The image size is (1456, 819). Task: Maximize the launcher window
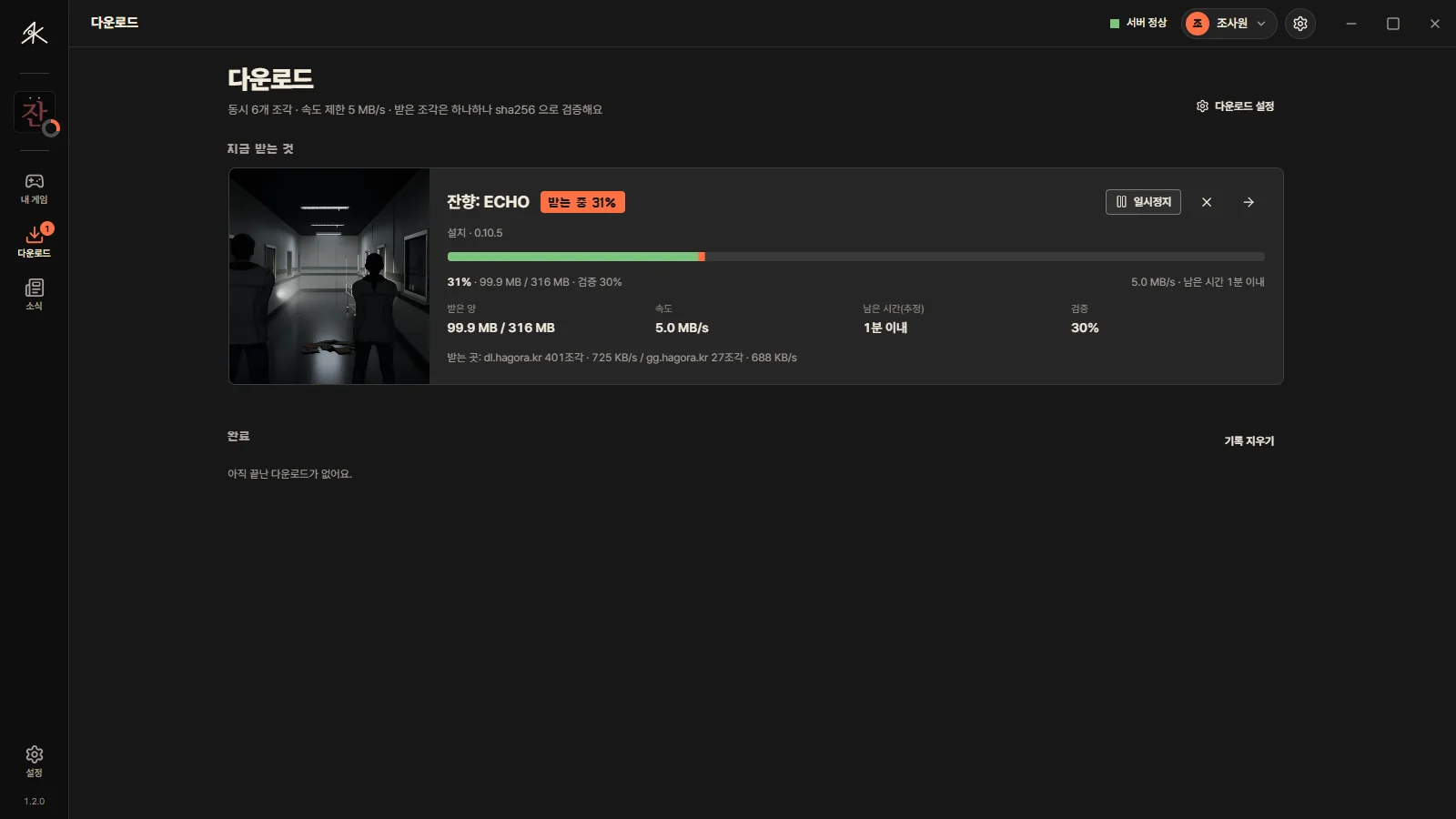tap(1393, 24)
